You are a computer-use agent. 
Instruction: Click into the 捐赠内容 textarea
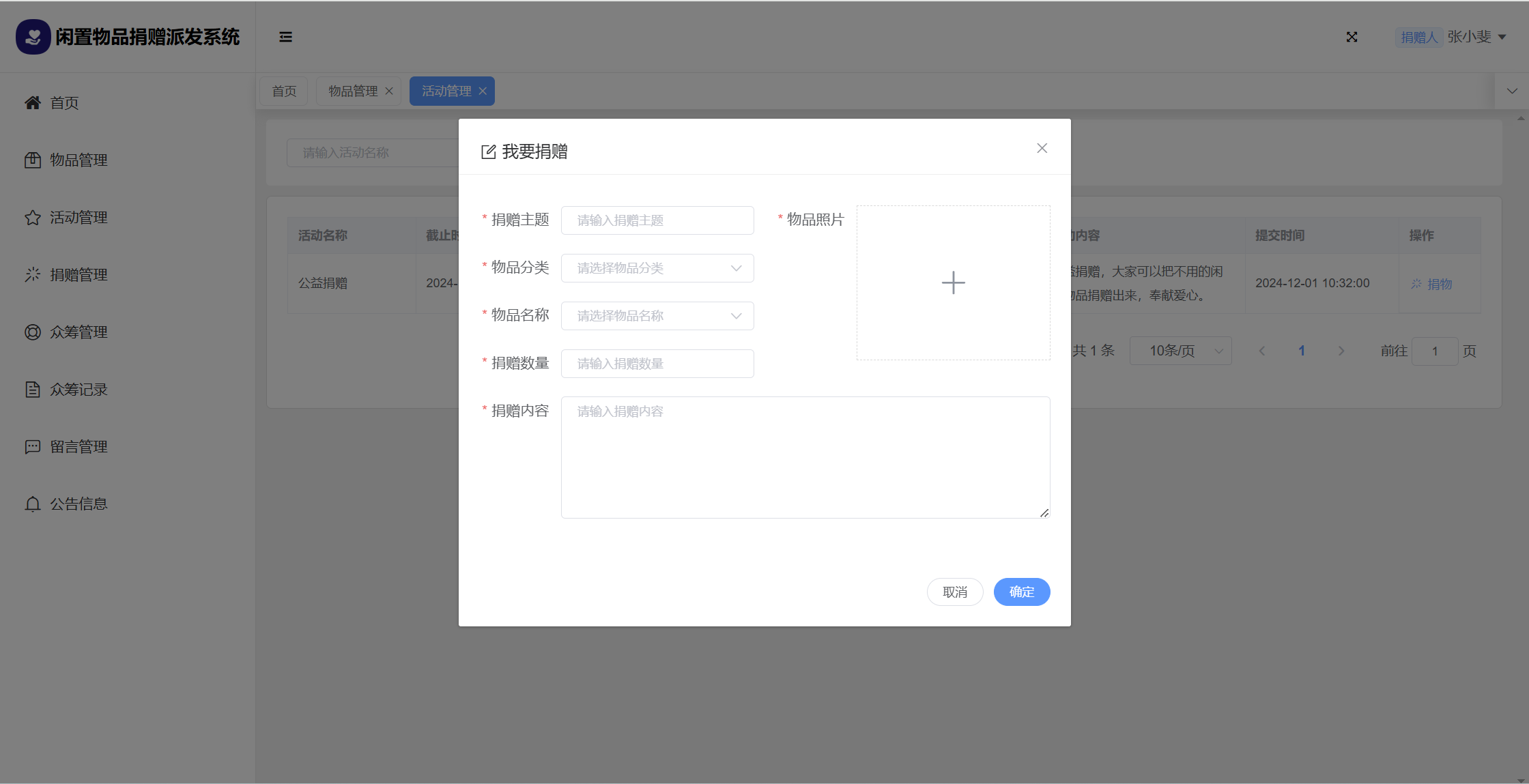tap(805, 457)
